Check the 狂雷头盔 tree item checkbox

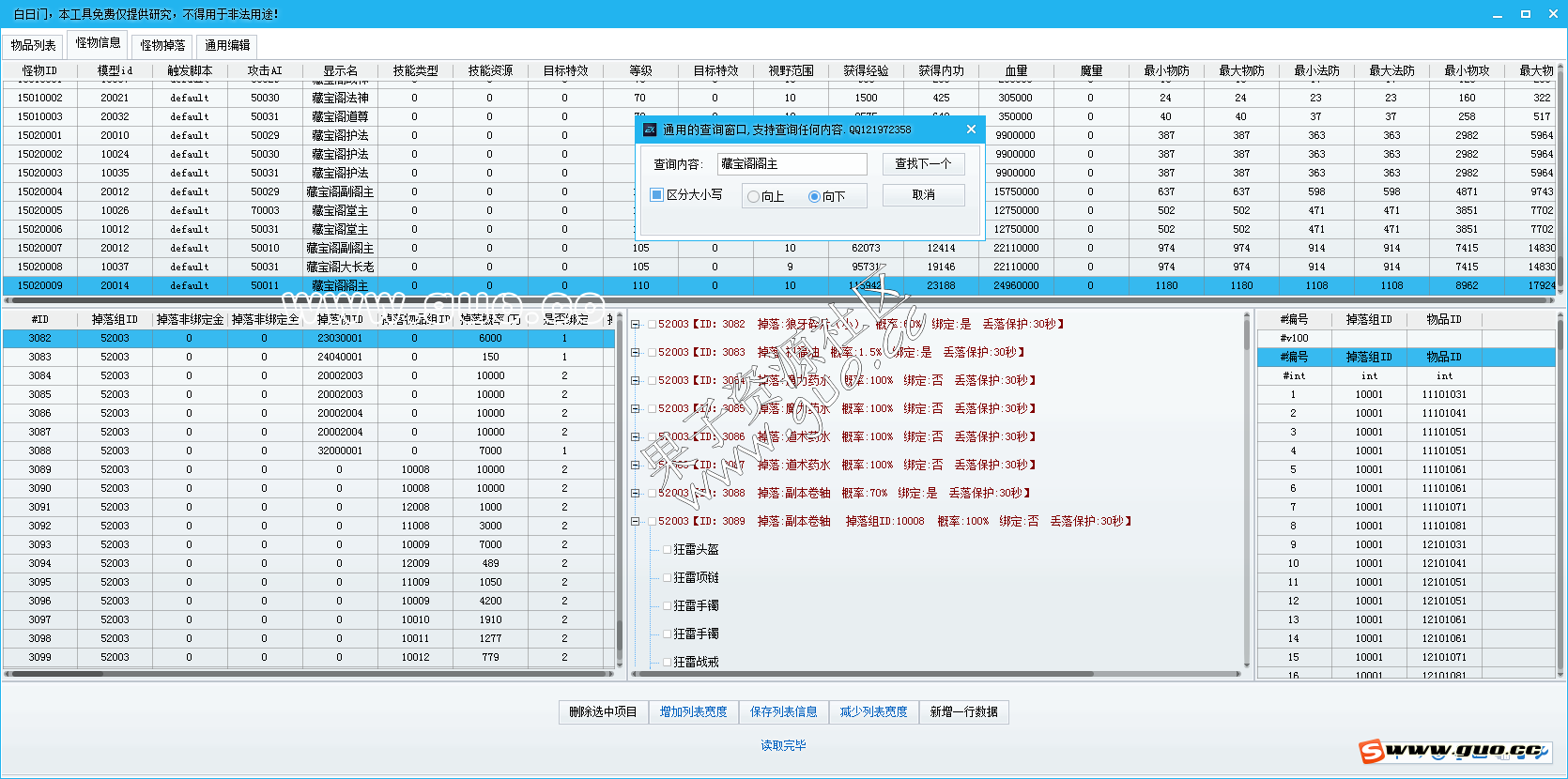click(668, 549)
